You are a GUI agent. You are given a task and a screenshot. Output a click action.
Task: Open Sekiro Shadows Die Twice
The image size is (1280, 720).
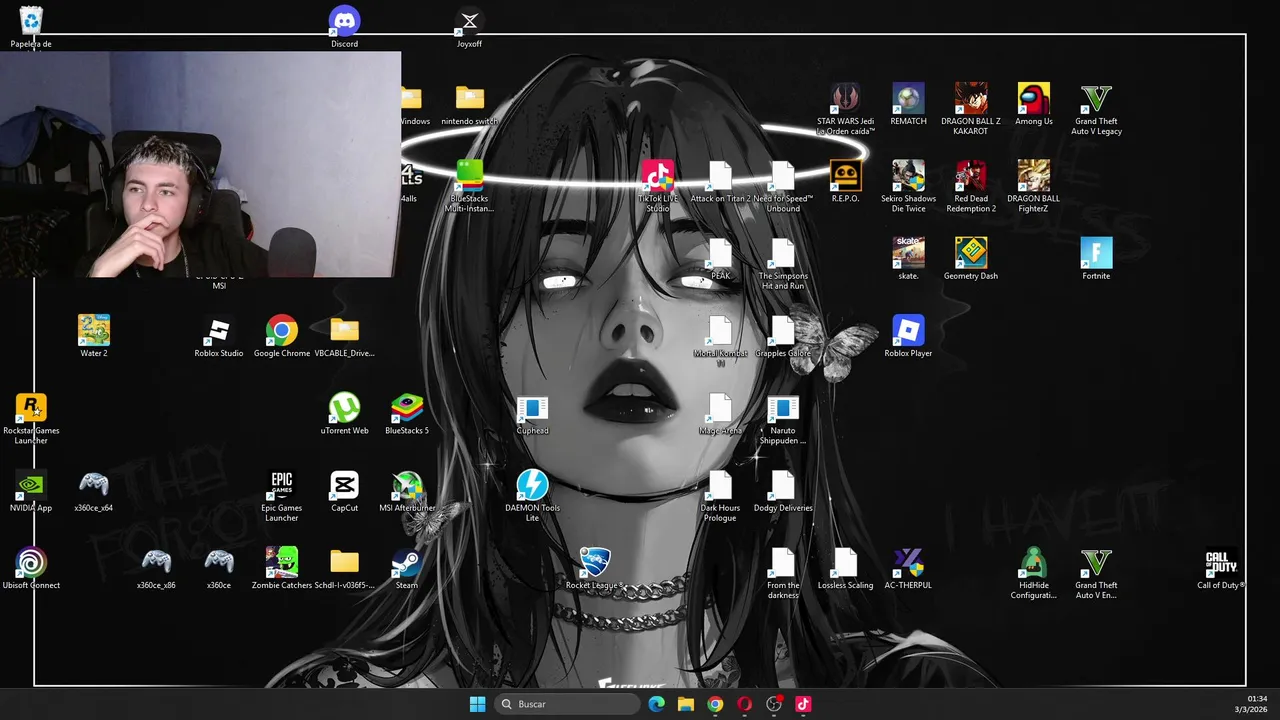pyautogui.click(x=908, y=187)
